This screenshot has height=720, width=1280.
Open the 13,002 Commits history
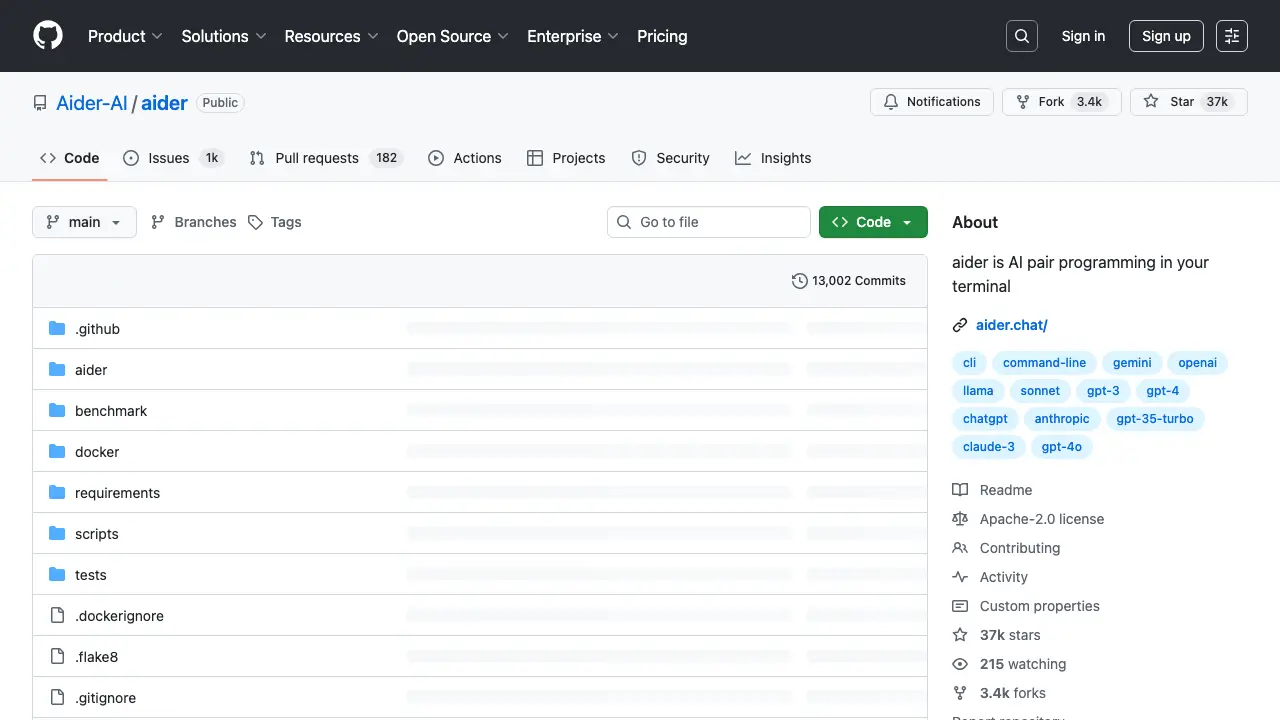point(848,281)
